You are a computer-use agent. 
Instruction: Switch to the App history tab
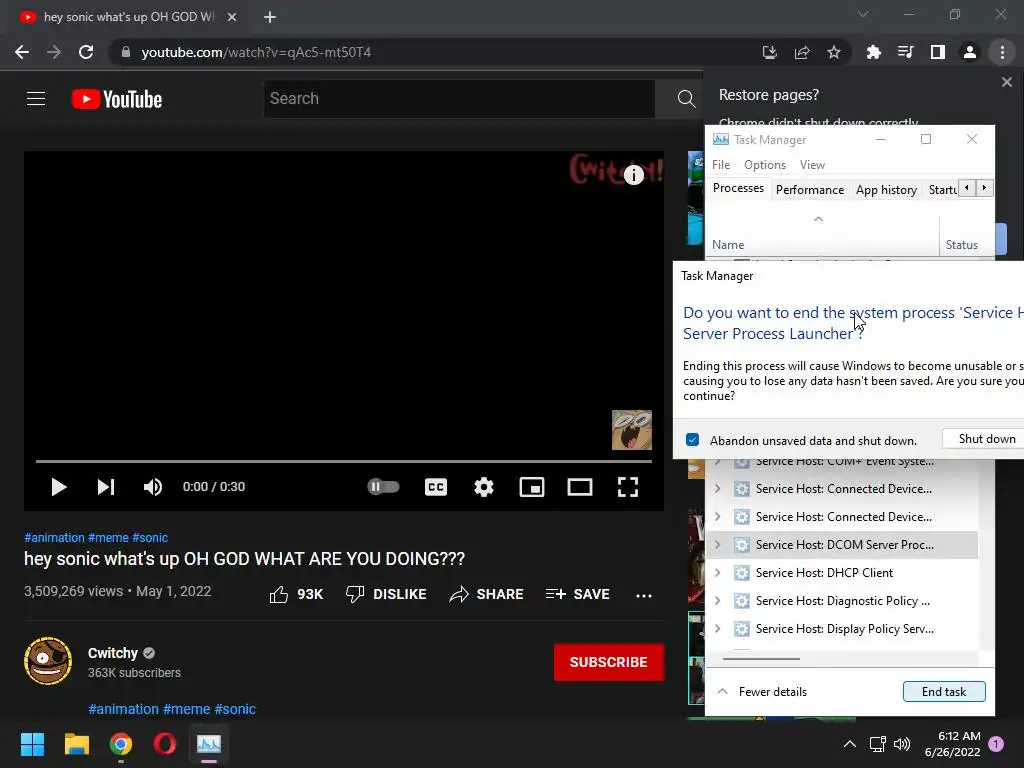point(886,189)
